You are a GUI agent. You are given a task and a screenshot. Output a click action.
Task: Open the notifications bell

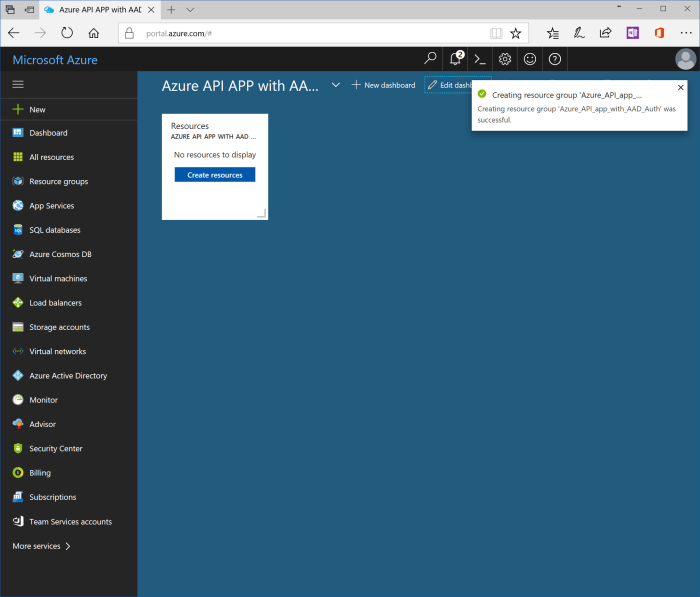(x=456, y=58)
